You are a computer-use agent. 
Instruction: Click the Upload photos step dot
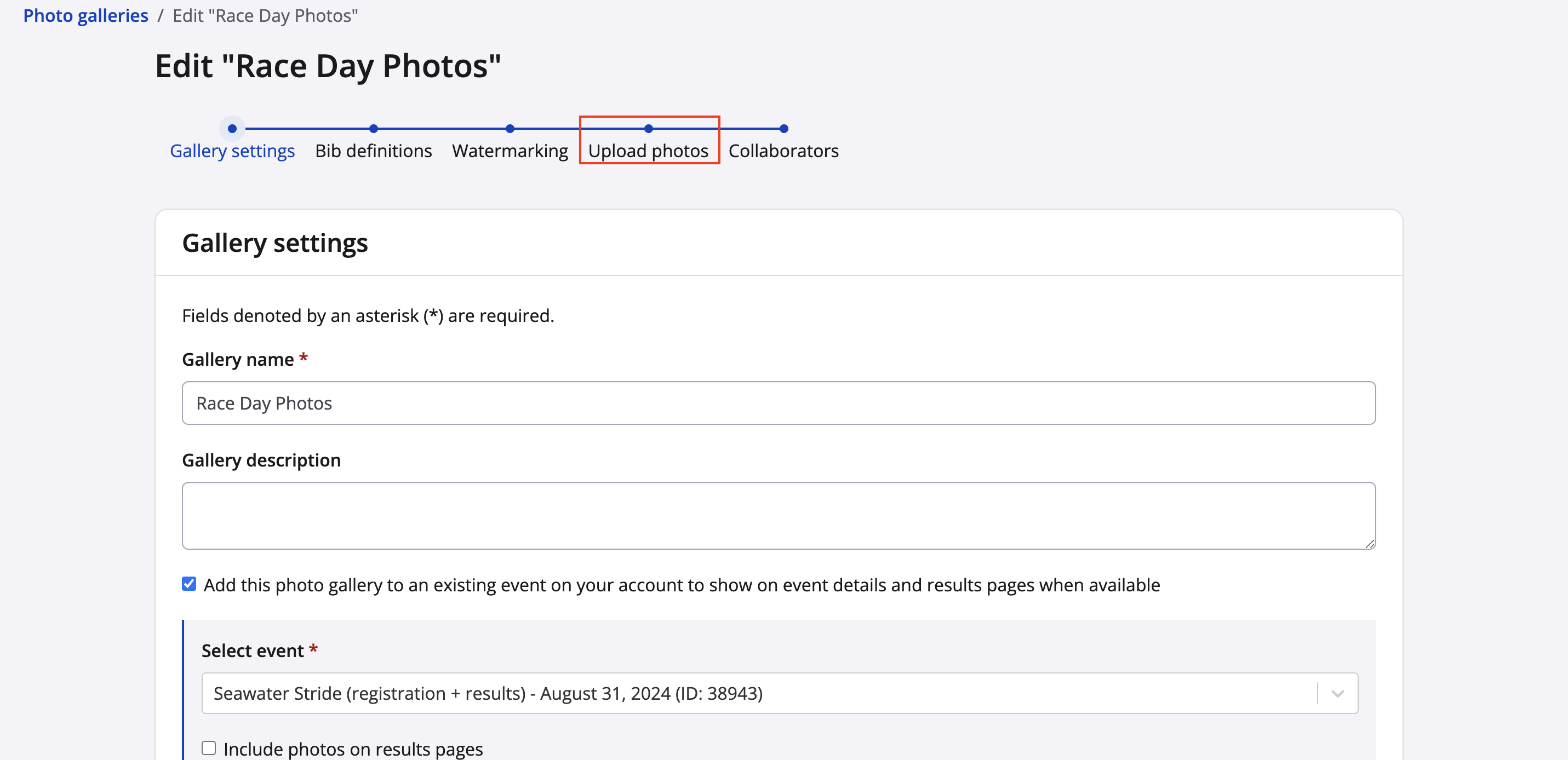pyautogui.click(x=648, y=128)
